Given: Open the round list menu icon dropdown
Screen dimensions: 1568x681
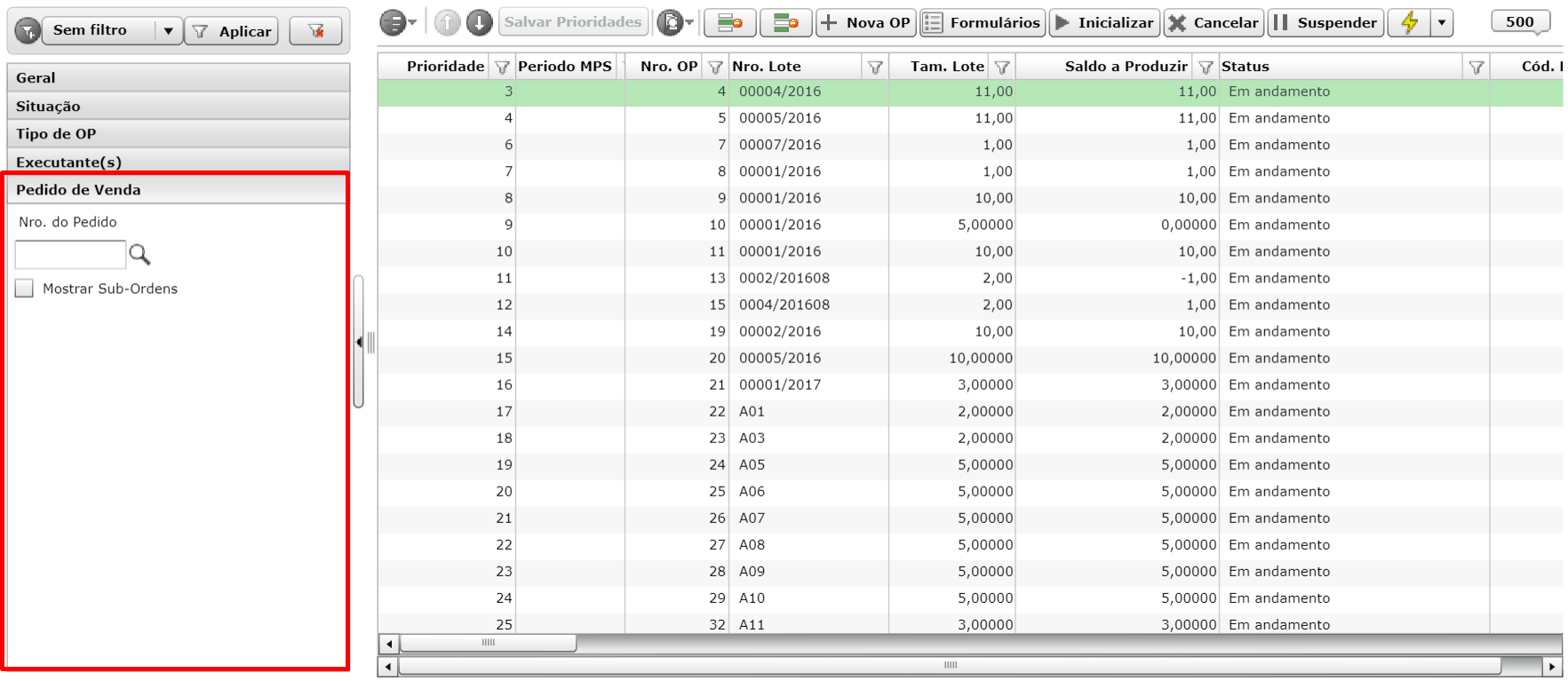Looking at the screenshot, I should point(397,22).
